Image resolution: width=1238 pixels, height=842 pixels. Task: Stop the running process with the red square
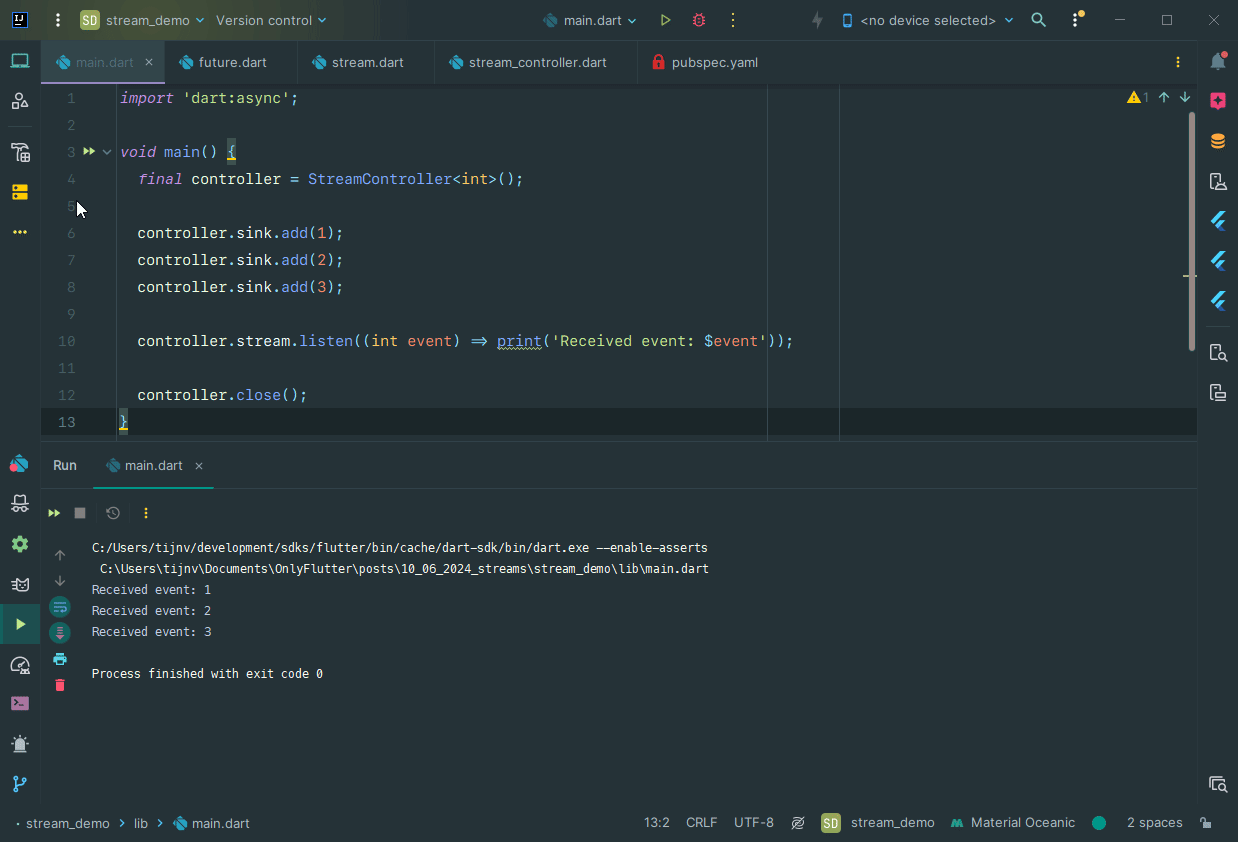80,512
